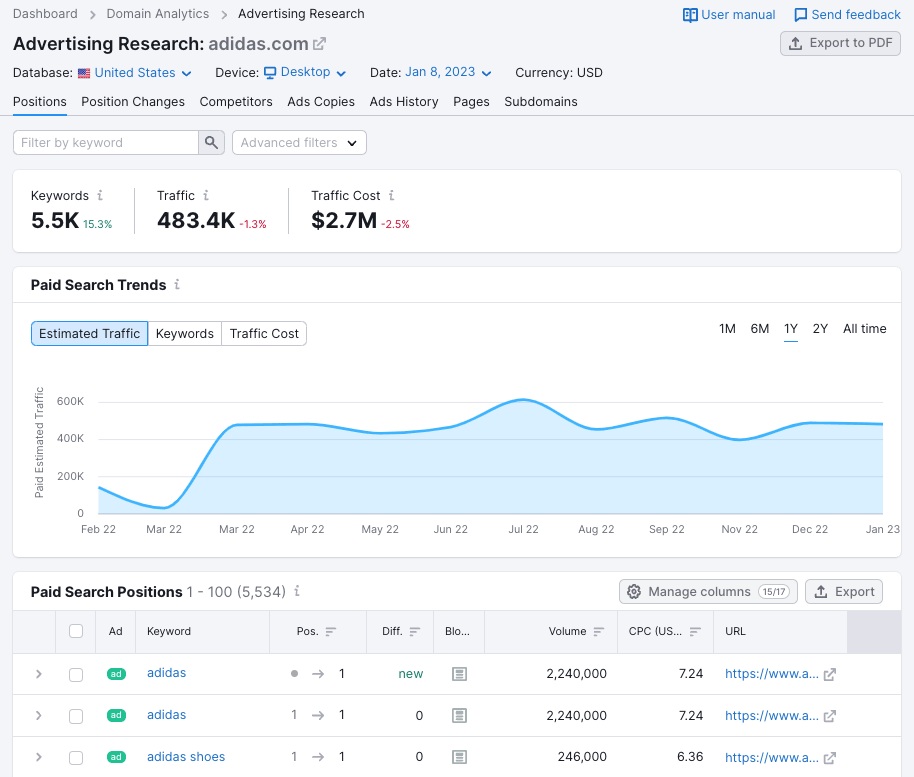Click green ad badge in first adidas row
The width and height of the screenshot is (914, 777).
click(116, 674)
